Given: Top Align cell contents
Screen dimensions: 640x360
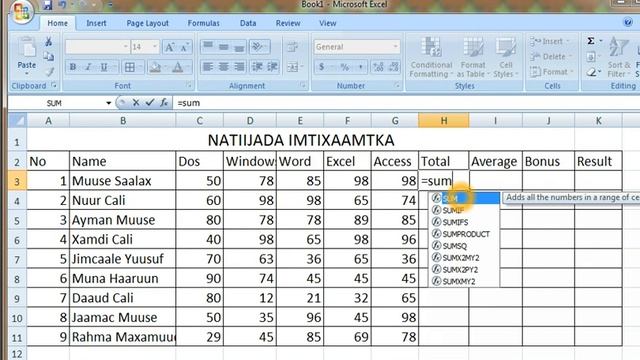Looking at the screenshot, I should tap(208, 47).
